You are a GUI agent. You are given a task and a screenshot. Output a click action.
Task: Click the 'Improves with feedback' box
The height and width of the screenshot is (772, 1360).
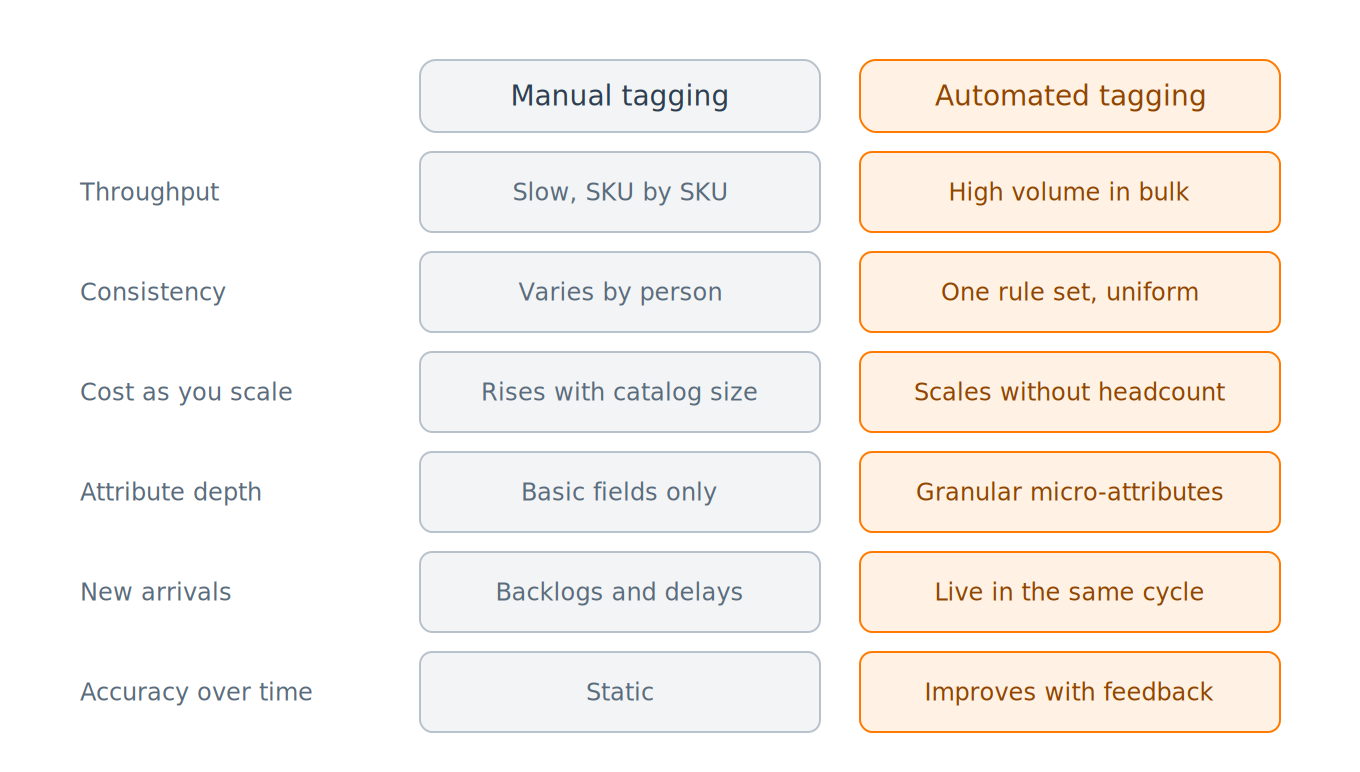1070,692
